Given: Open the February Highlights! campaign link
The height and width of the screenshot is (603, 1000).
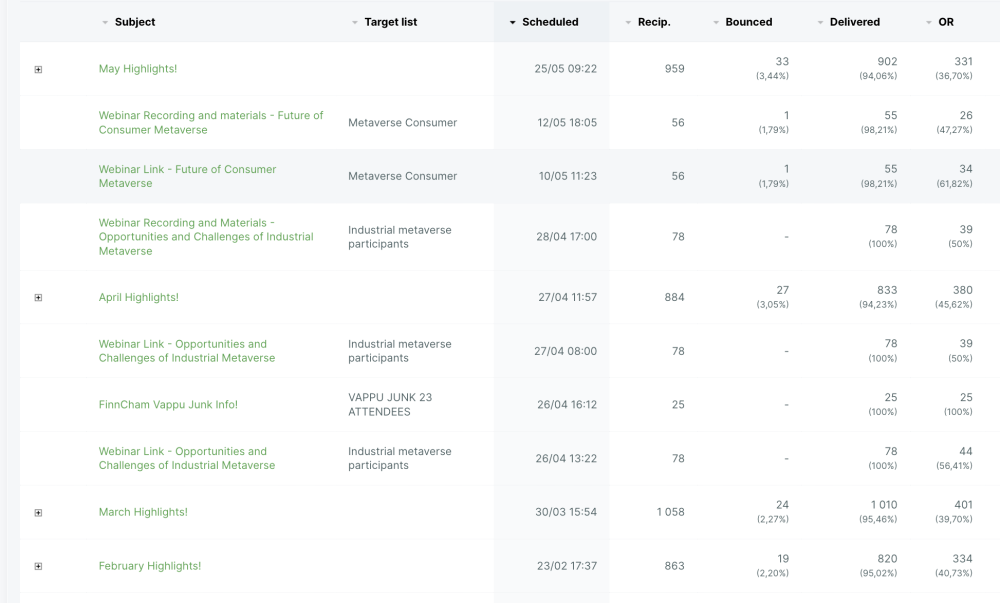Looking at the screenshot, I should [149, 566].
